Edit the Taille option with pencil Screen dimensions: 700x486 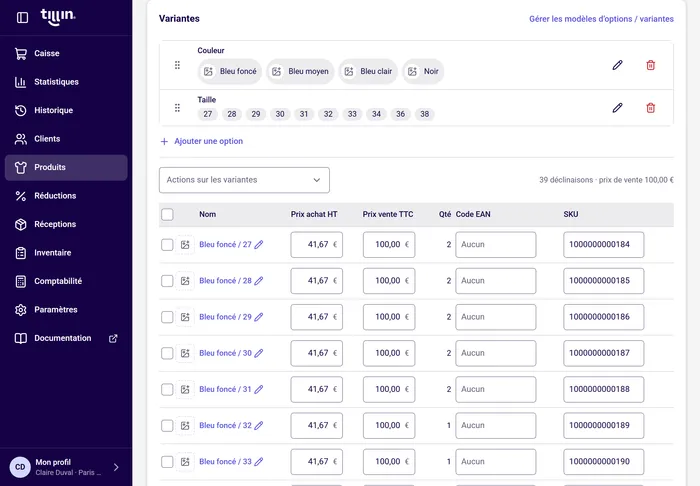point(617,108)
